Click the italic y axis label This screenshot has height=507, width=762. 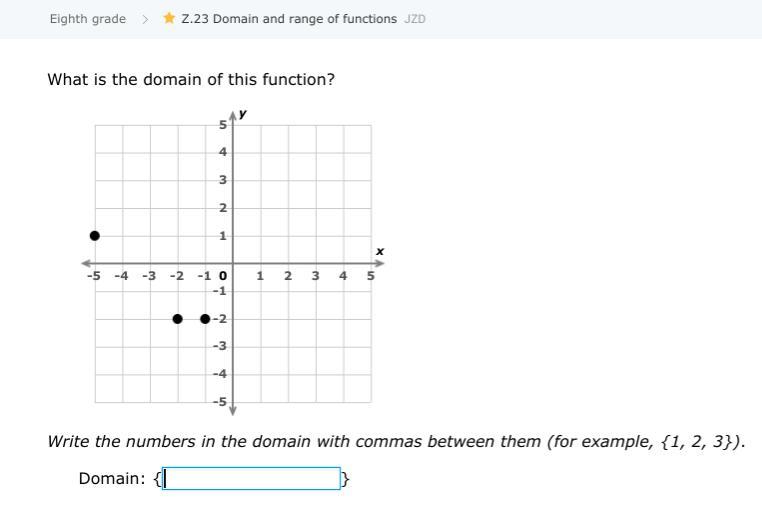(243, 114)
